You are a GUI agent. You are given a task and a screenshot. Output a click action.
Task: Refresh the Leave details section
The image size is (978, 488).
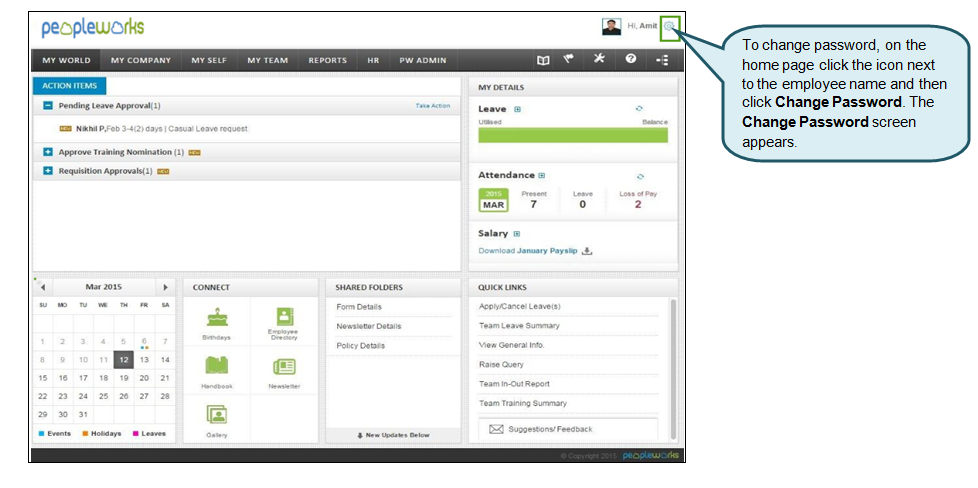click(x=639, y=108)
